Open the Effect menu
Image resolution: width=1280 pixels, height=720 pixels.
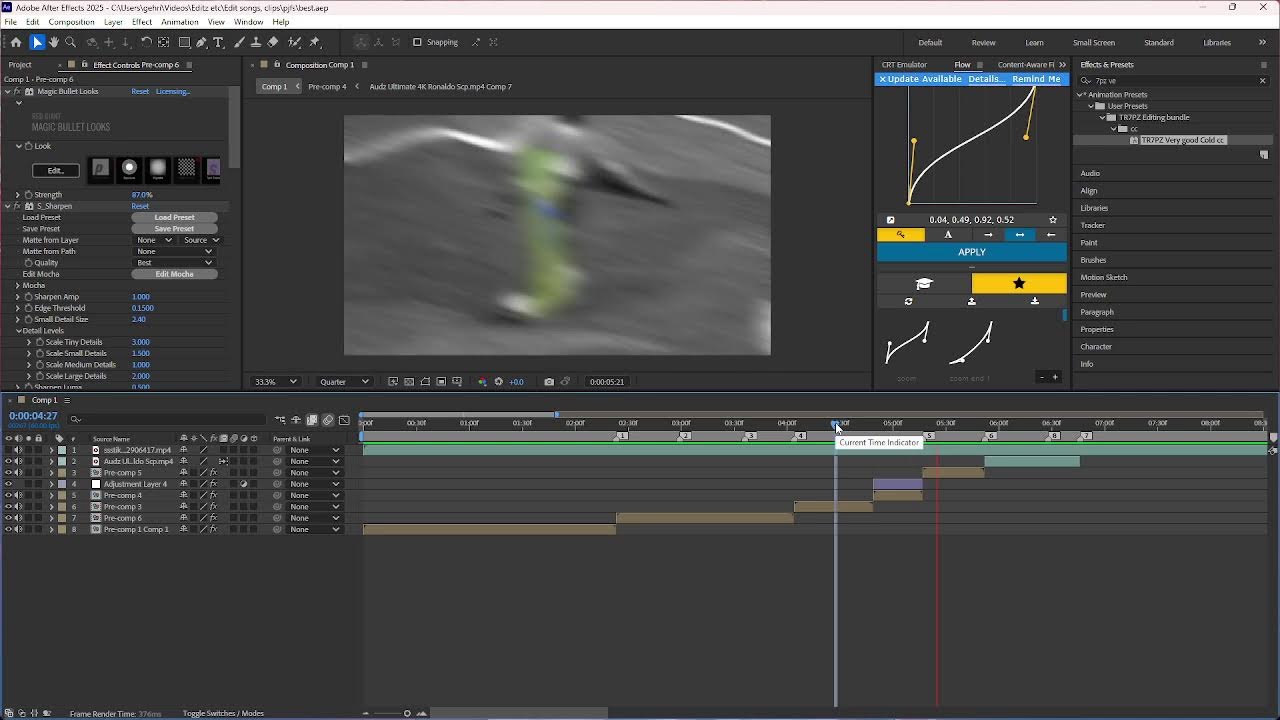coord(142,22)
